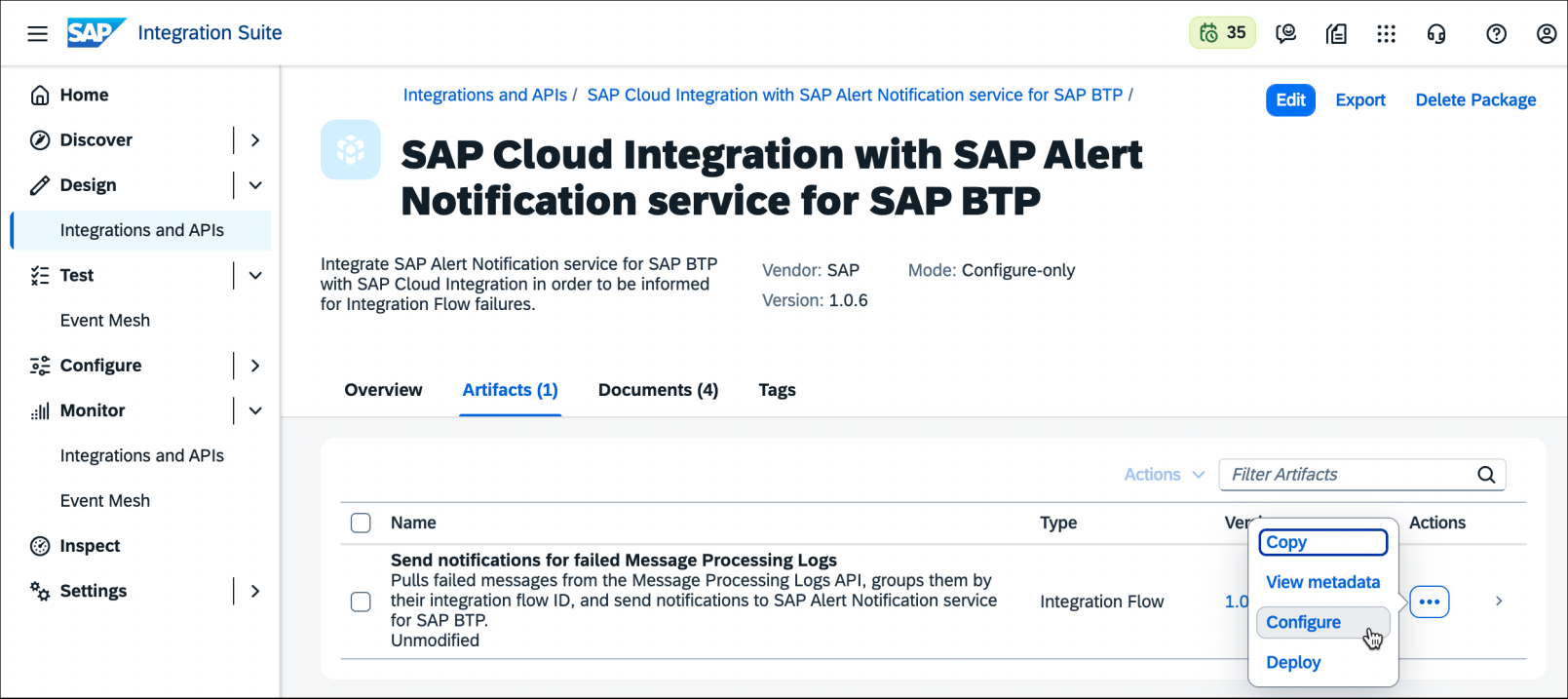Image resolution: width=1568 pixels, height=699 pixels.
Task: Click the Test checklist icon
Action: pyautogui.click(x=40, y=275)
